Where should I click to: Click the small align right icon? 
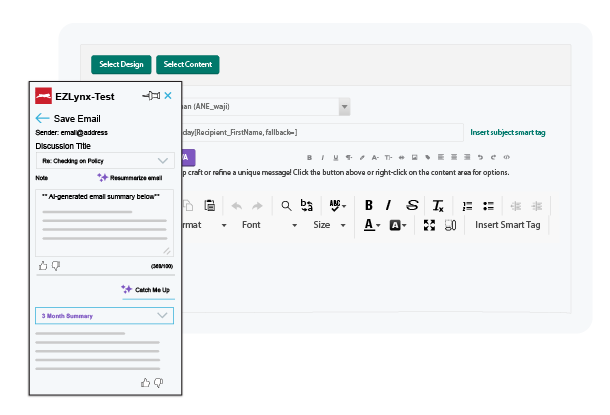(x=467, y=157)
